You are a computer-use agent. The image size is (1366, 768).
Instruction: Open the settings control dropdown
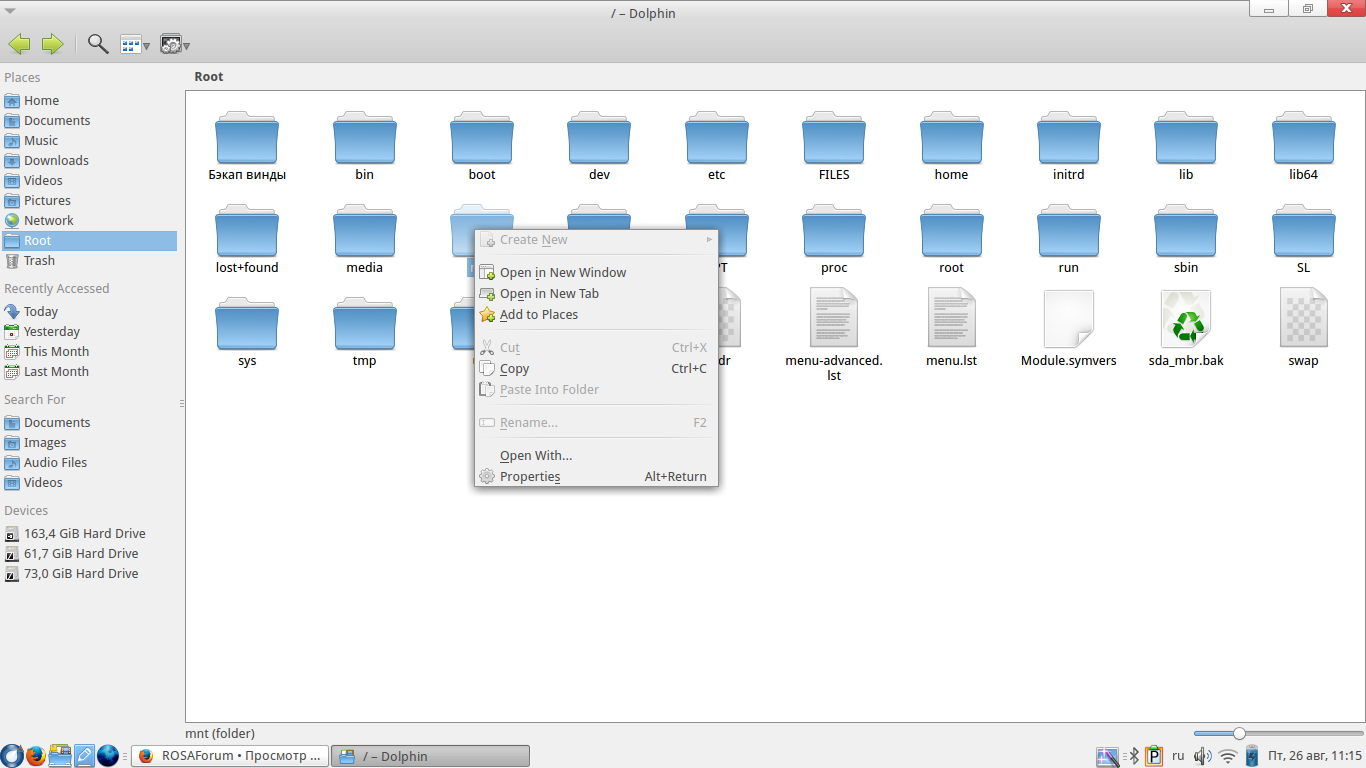tap(175, 45)
